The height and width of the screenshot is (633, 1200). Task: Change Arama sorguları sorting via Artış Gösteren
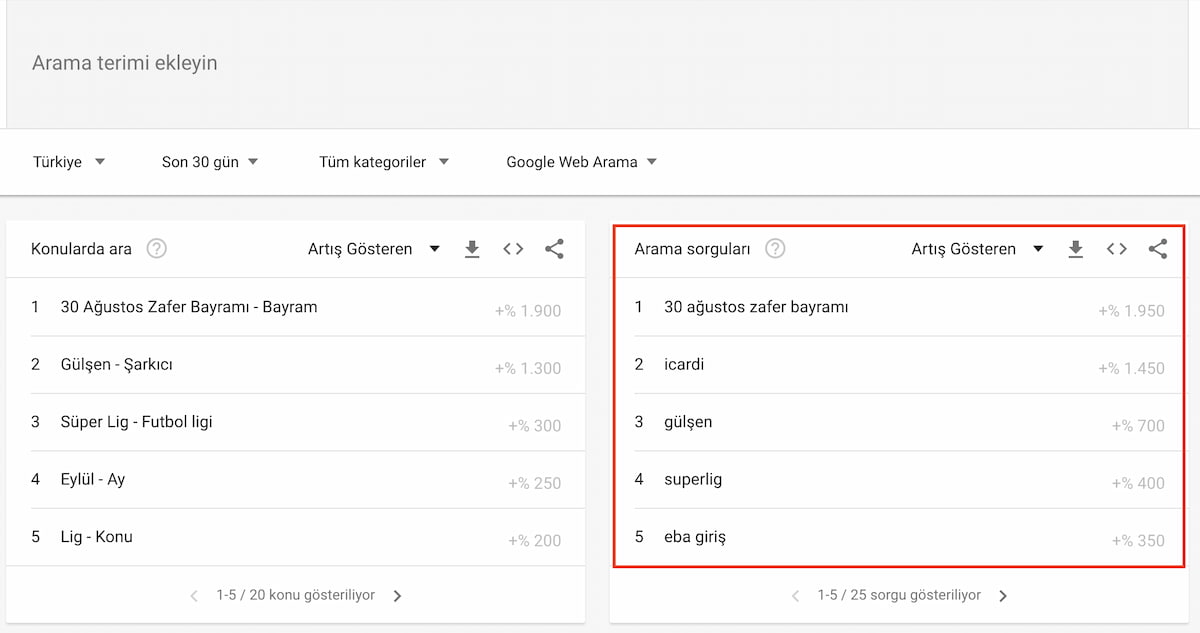pyautogui.click(x=977, y=249)
